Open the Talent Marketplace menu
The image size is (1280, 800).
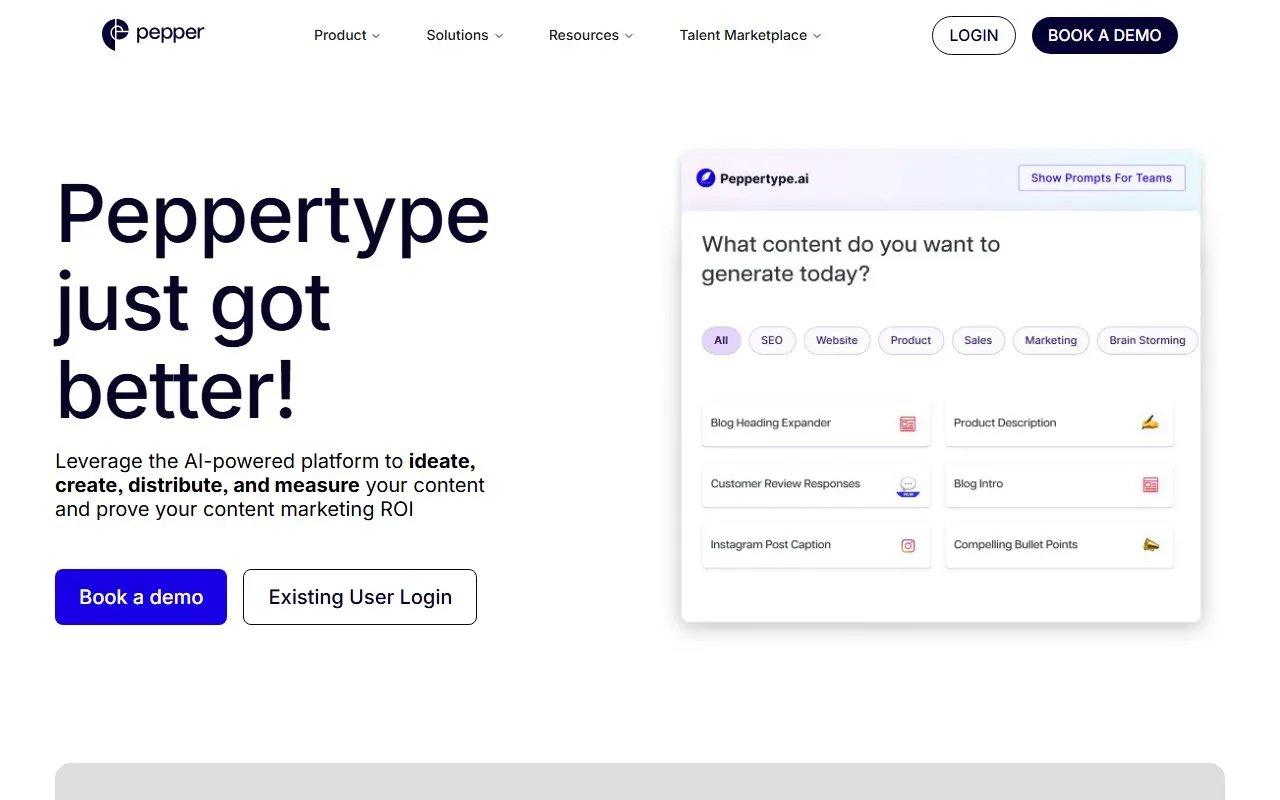tap(749, 35)
